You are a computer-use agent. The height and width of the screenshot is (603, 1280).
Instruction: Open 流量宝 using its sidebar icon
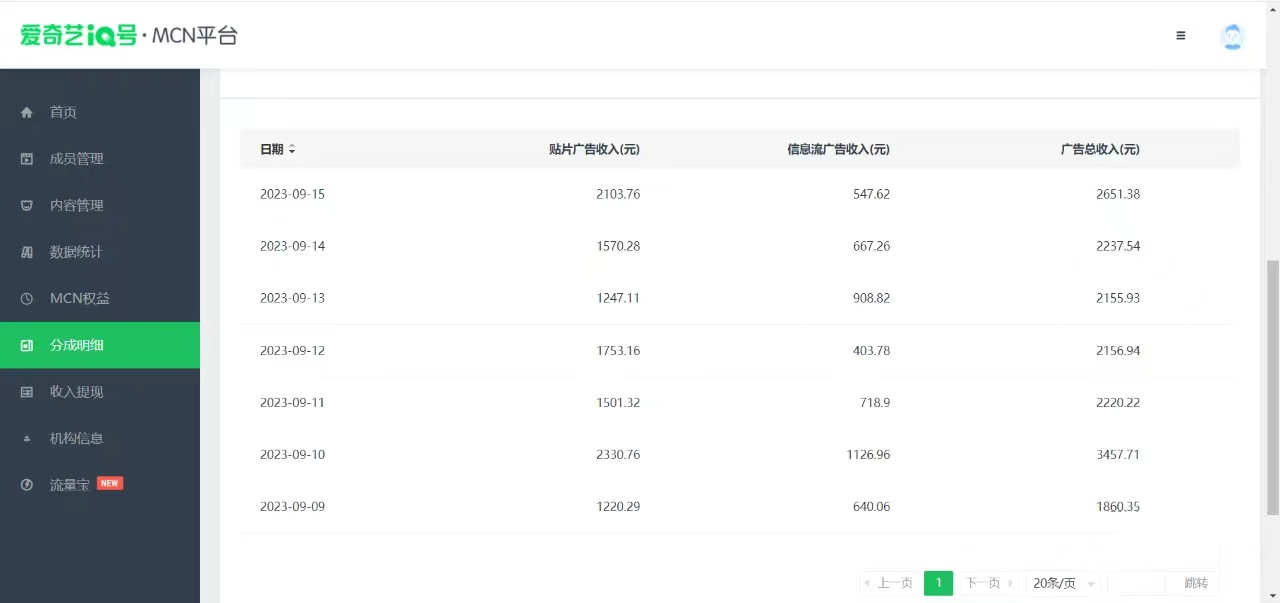coord(26,484)
